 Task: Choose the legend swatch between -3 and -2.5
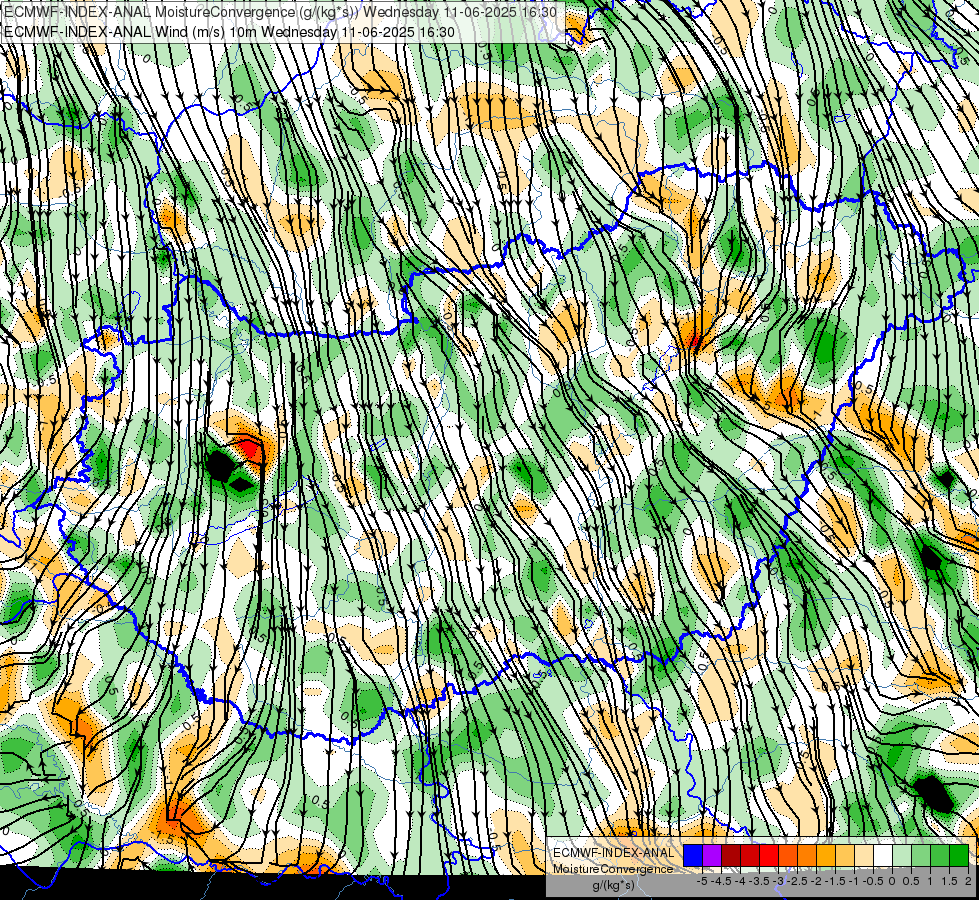[788, 855]
